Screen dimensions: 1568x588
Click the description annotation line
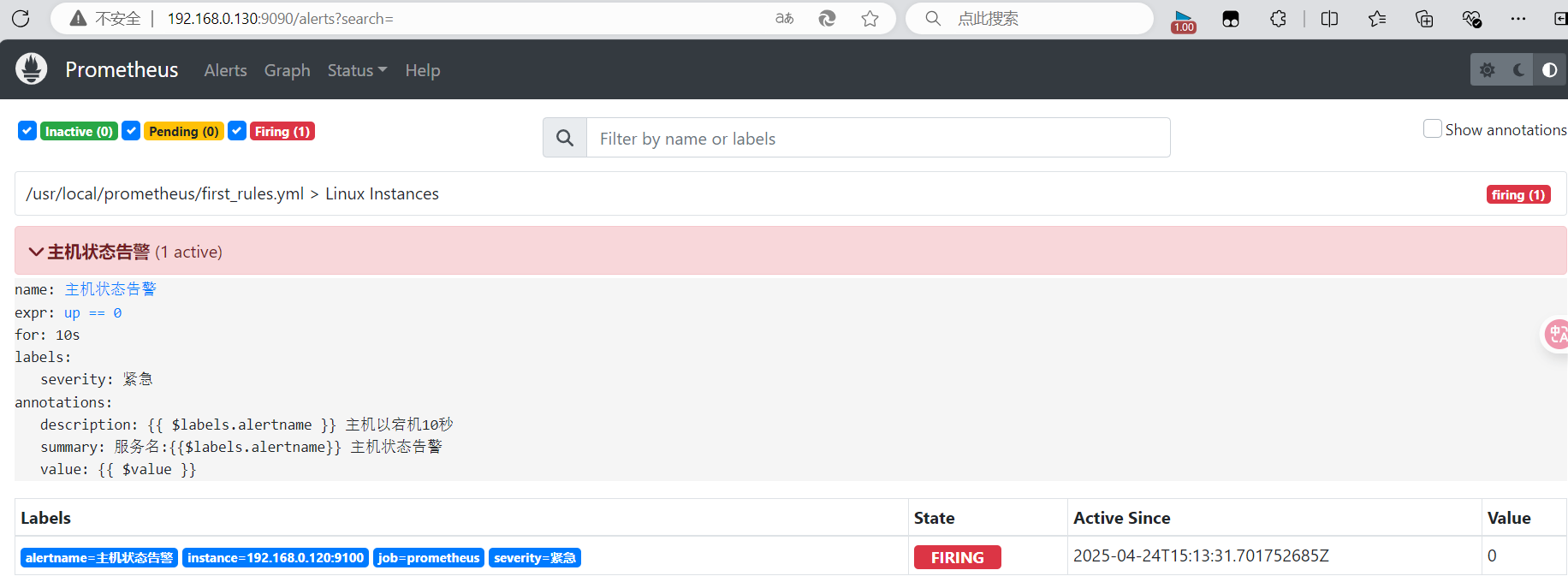pos(246,425)
